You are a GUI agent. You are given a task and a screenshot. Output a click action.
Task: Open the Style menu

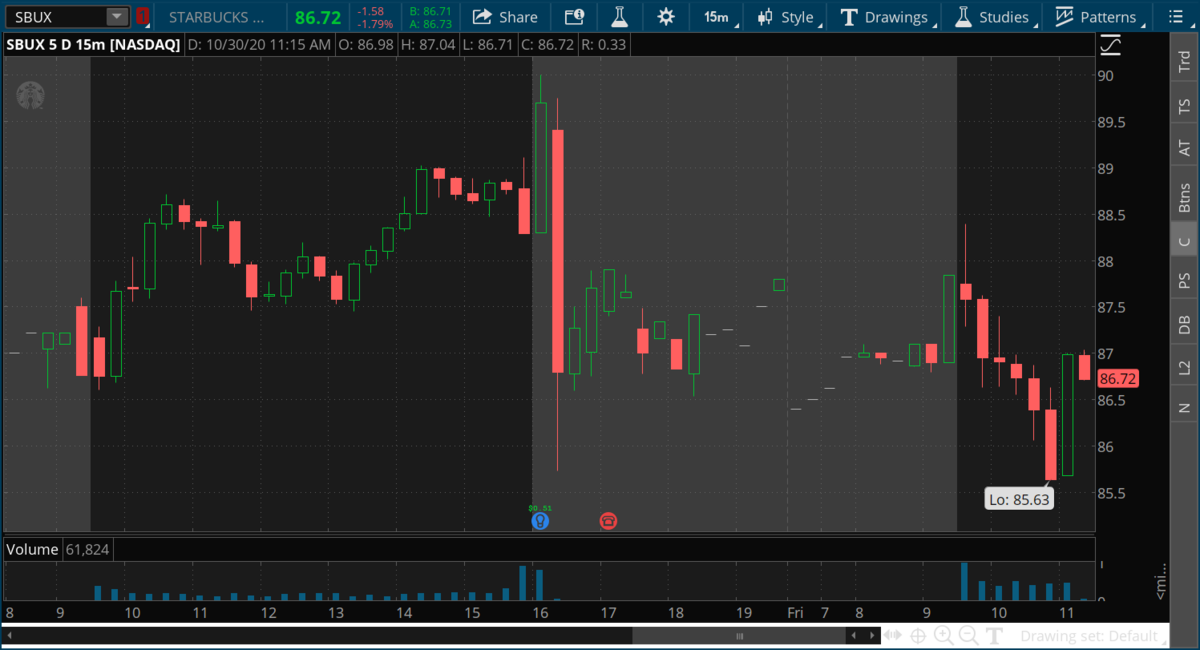point(790,17)
